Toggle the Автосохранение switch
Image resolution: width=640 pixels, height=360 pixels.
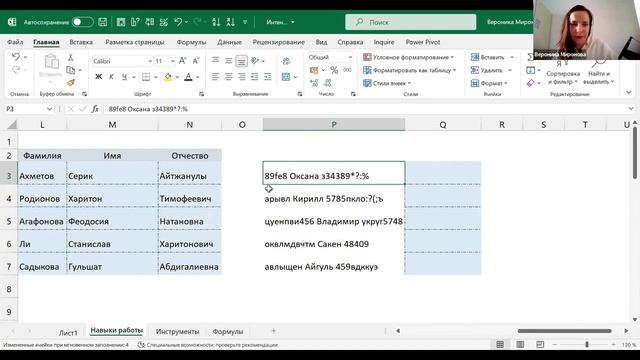[x=83, y=22]
